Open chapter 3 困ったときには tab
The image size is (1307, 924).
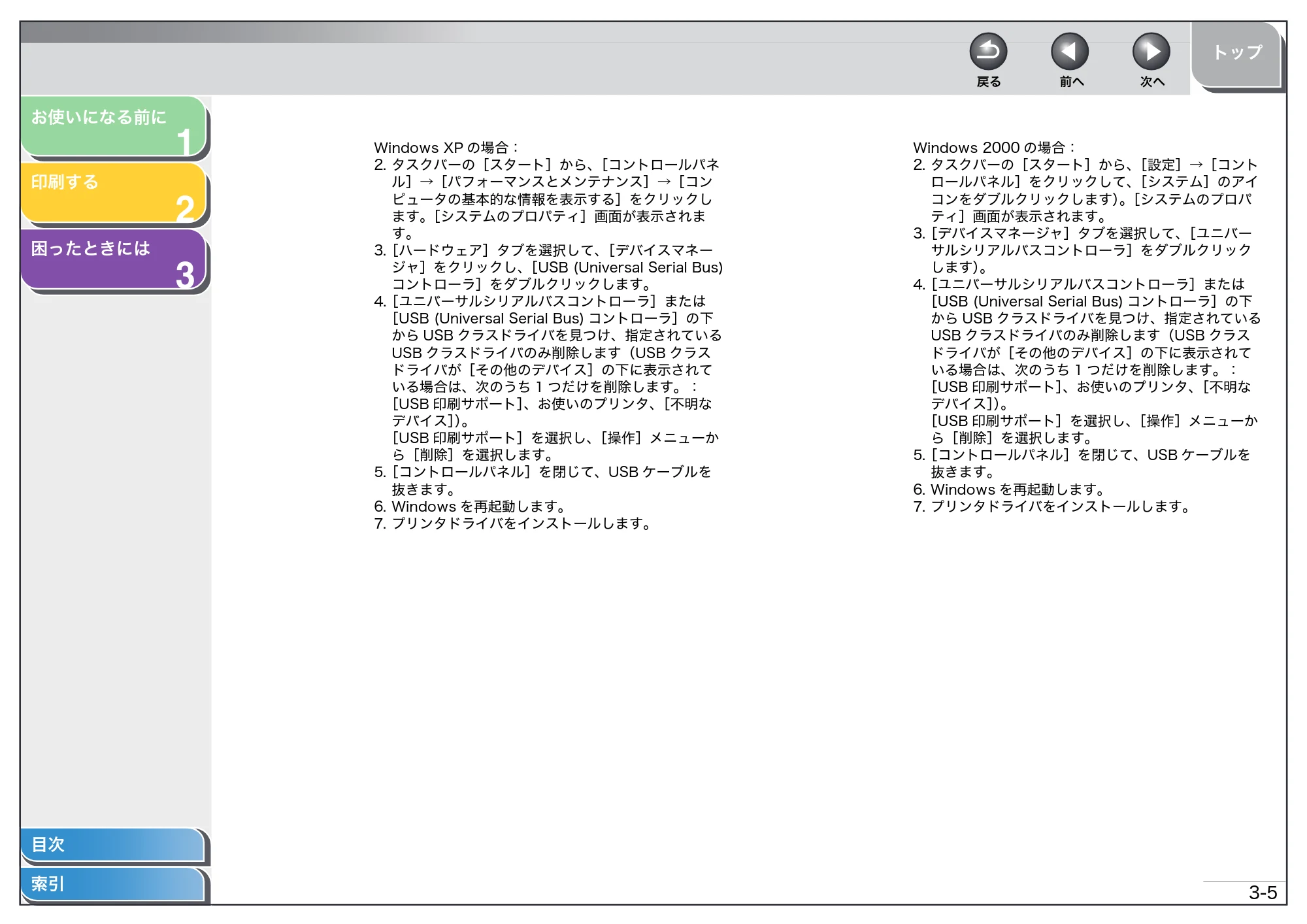point(114,259)
